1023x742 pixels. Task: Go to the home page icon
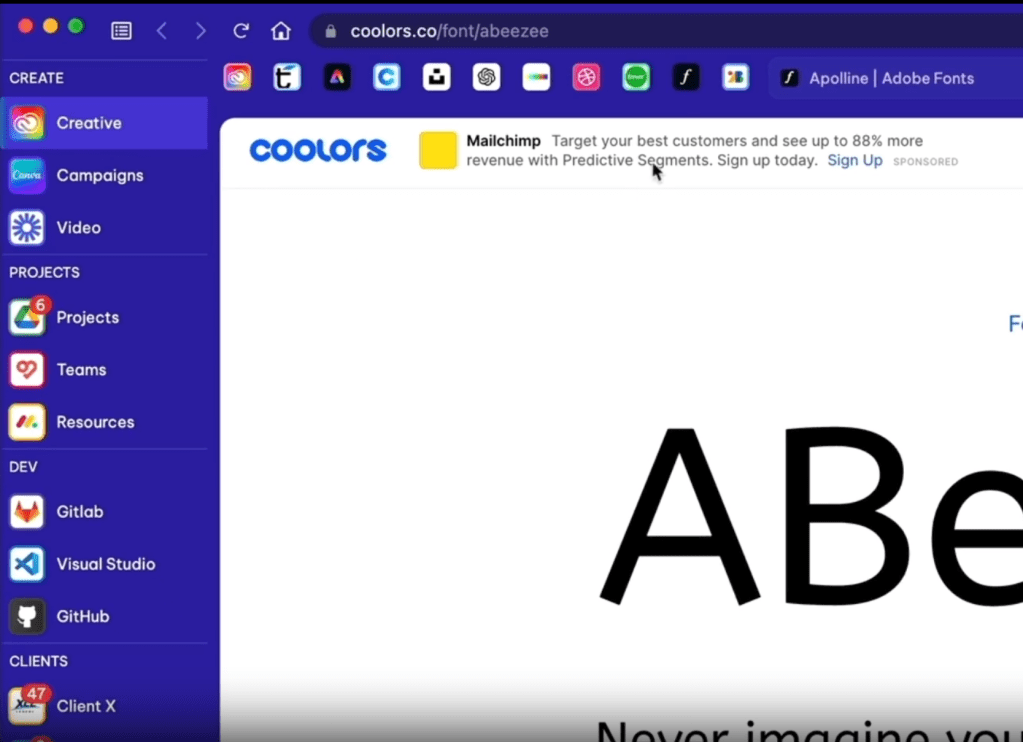pyautogui.click(x=281, y=31)
